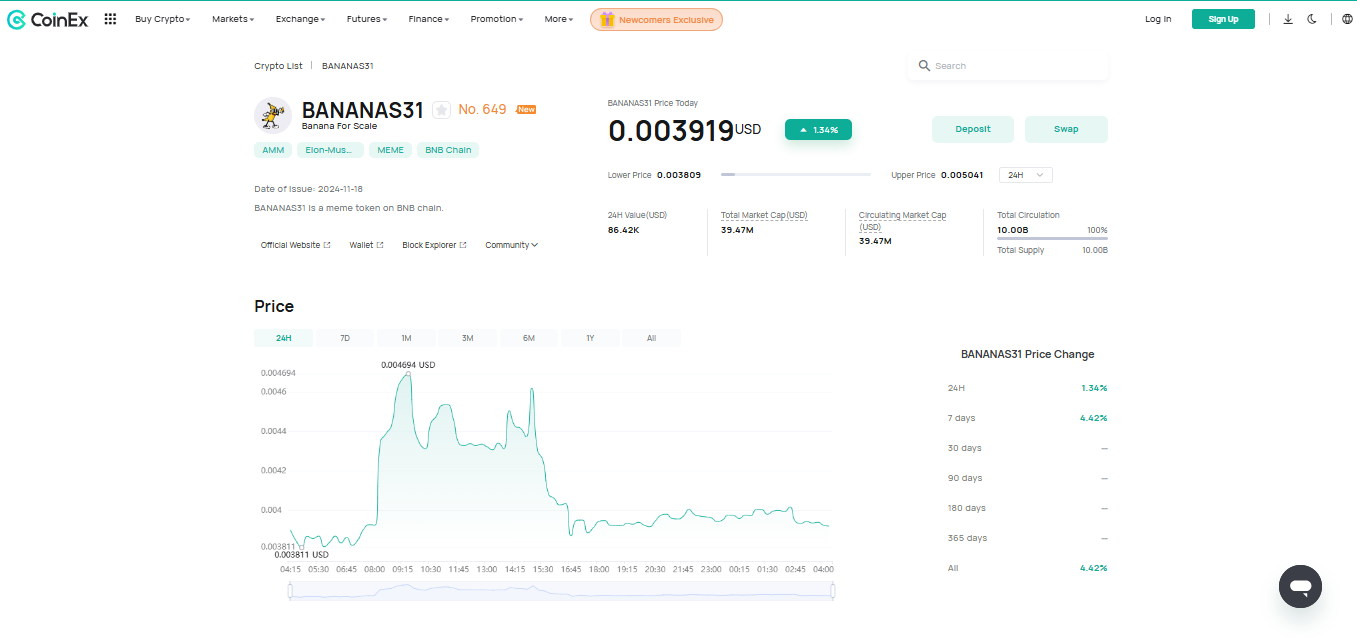Toggle dark mode moon icon
Screen dimensions: 1357x638
1312,19
